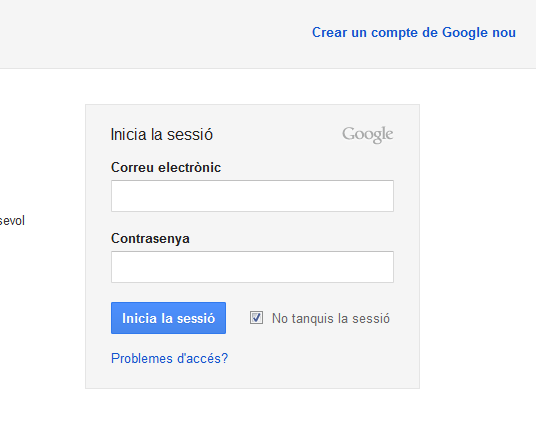Disable staying signed in via the checkbox
This screenshot has height=423, width=536.
(256, 318)
